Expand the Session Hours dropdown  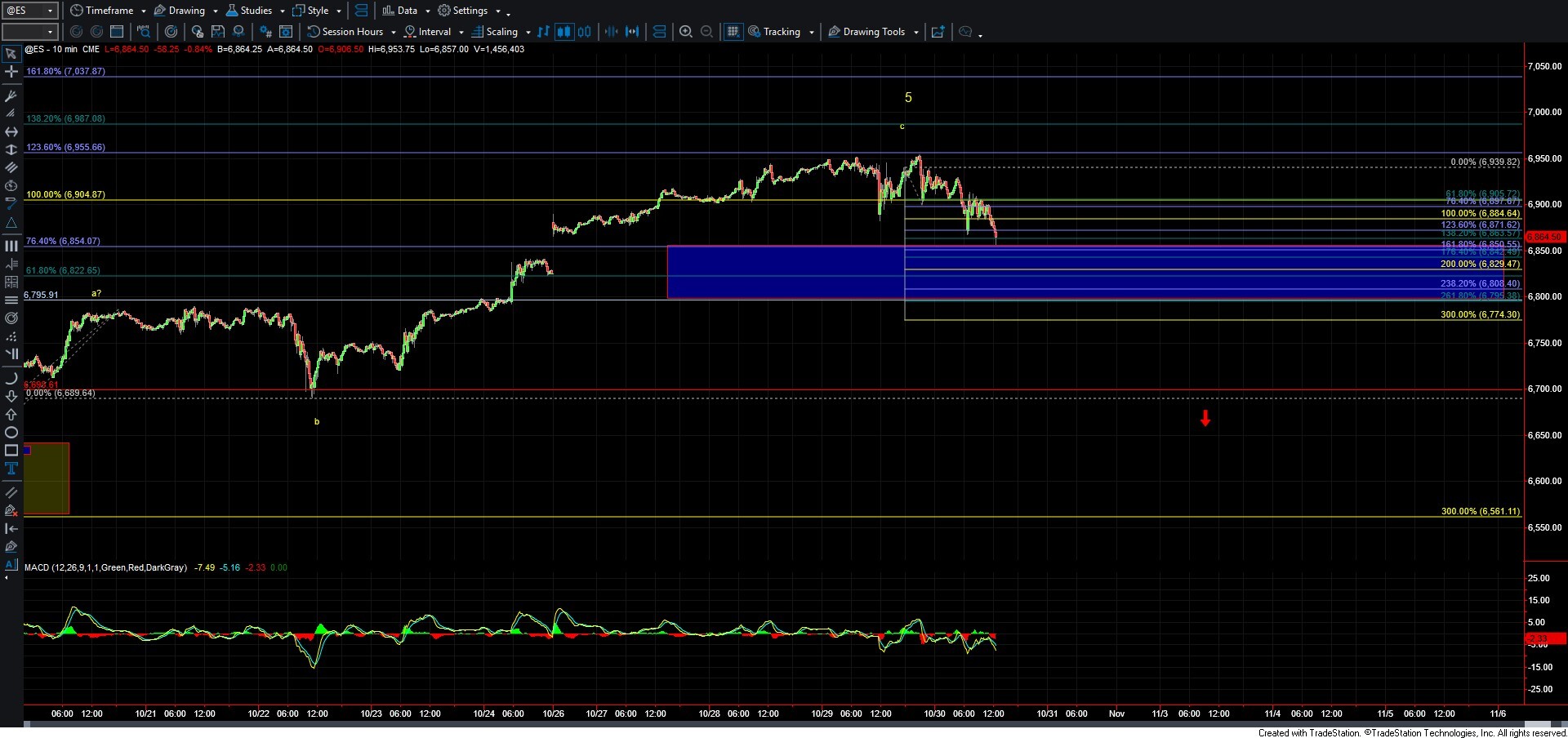click(351, 32)
